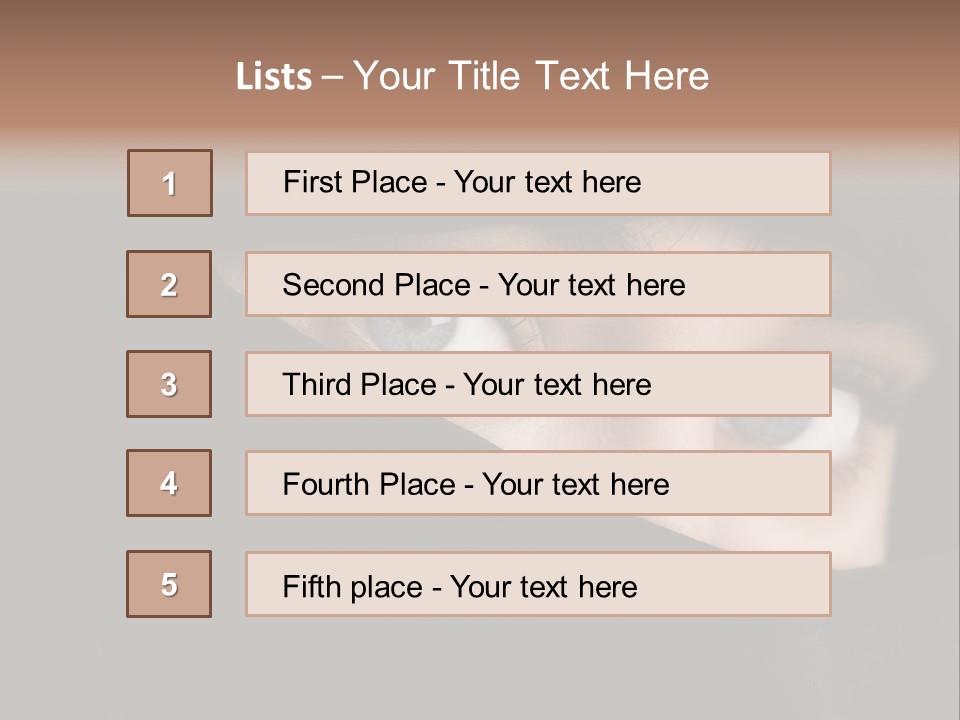Viewport: 960px width, 720px height.
Task: Click "Your text here" in Fifth place row
Action: 543,586
